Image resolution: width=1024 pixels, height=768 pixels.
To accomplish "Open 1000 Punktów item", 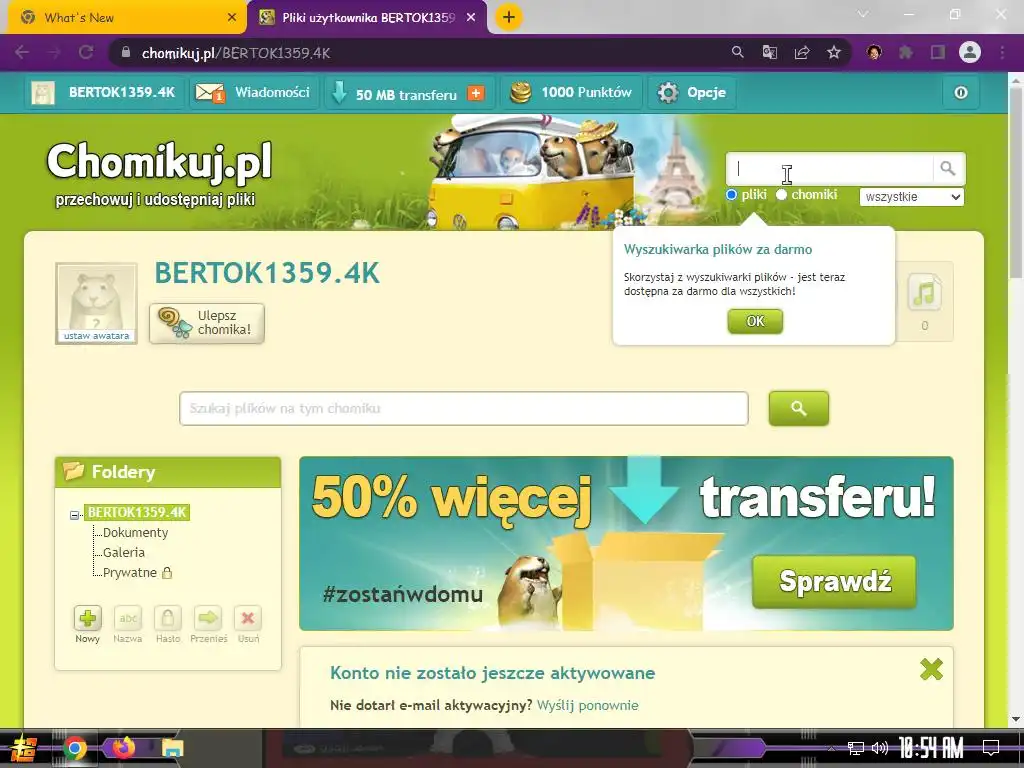I will (x=571, y=93).
